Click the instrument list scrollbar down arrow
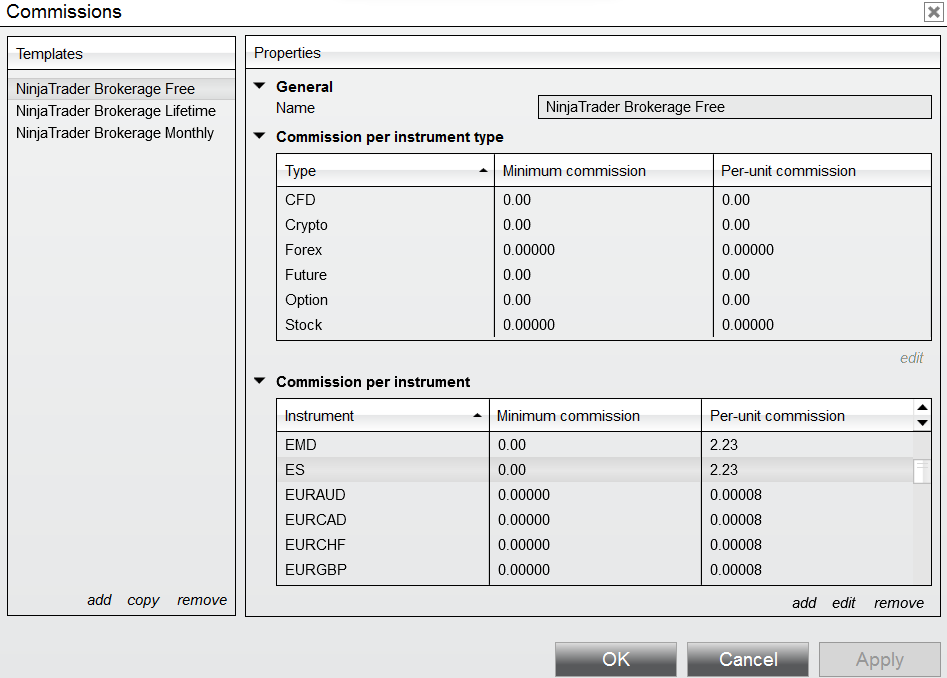 coord(922,423)
